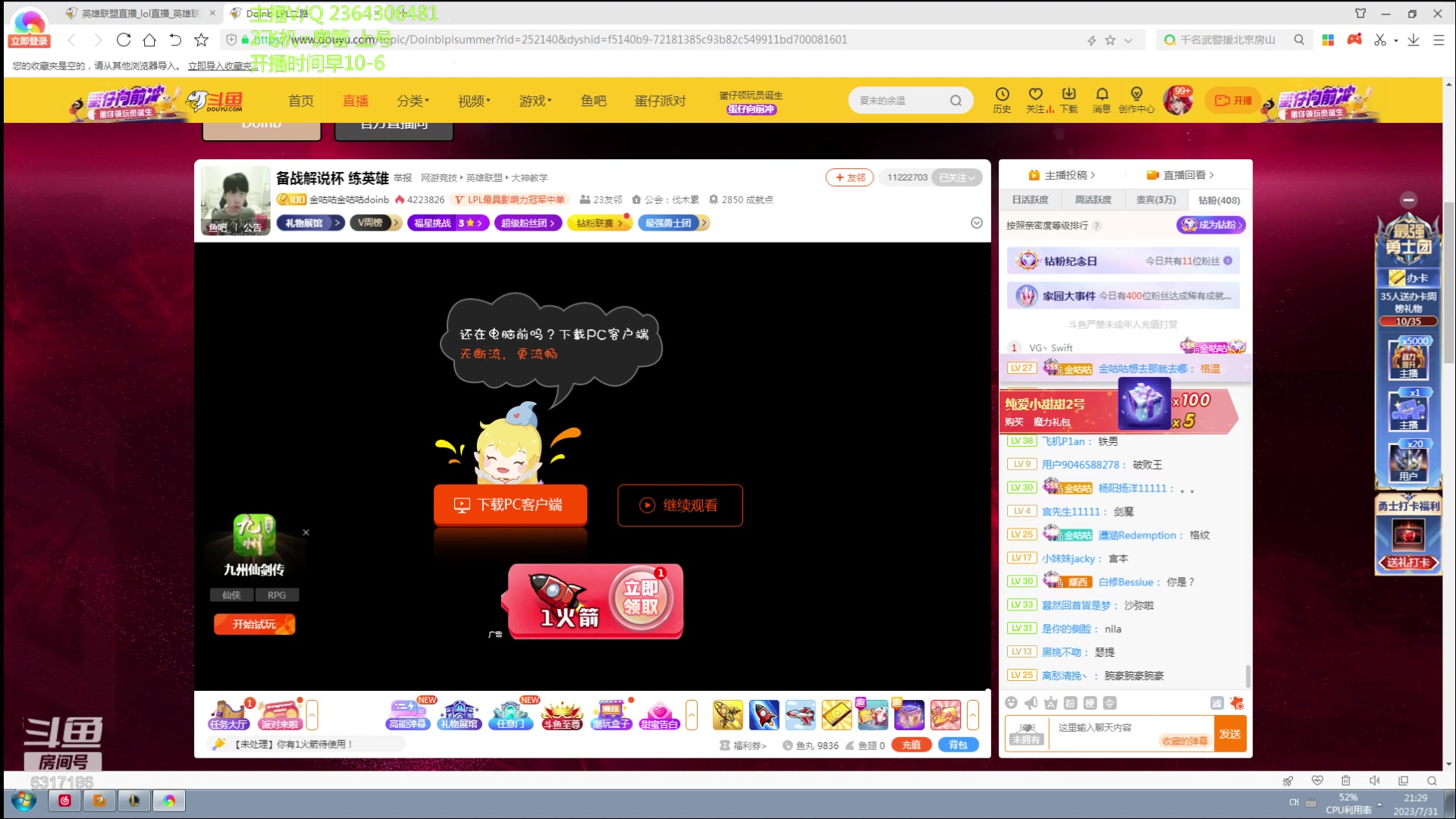
Task: Open the address bar dropdown chevron
Action: click(1128, 40)
